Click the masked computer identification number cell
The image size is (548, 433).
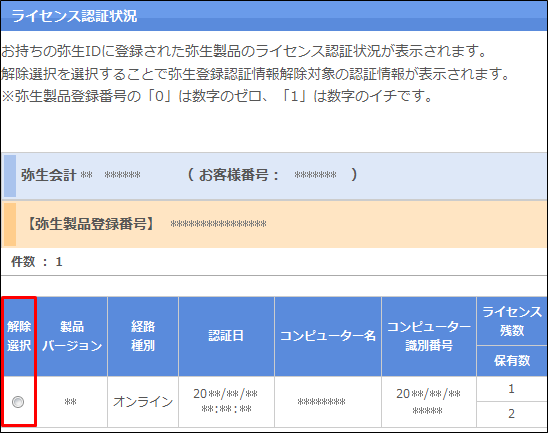[x=428, y=402]
